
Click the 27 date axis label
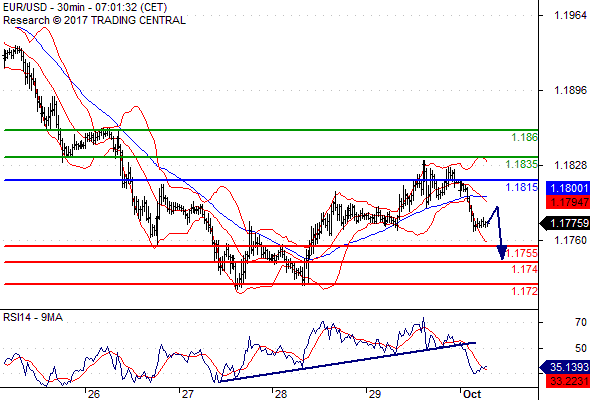click(x=188, y=394)
